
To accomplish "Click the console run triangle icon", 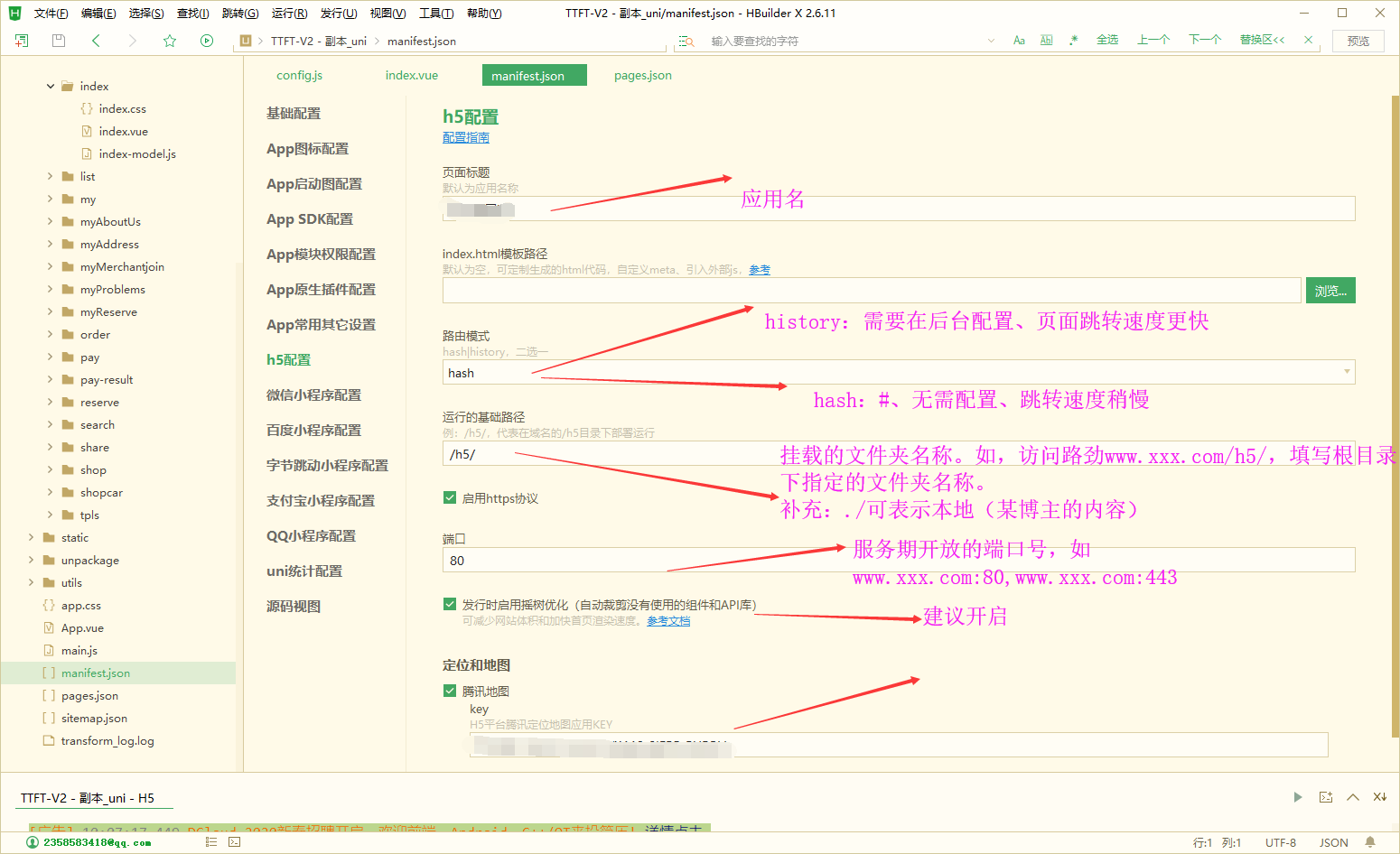I will pos(1298,797).
